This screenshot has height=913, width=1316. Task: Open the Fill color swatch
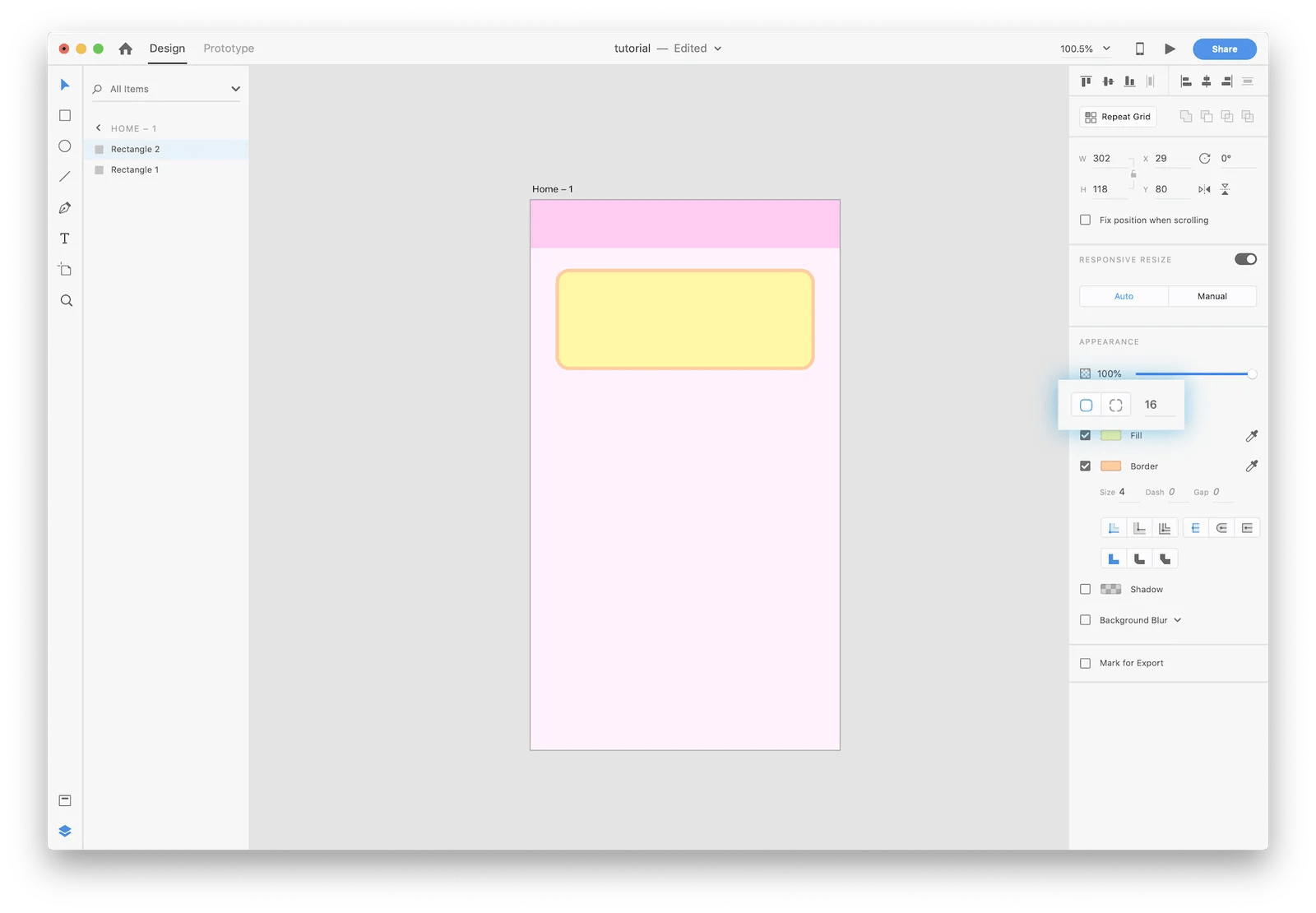pos(1111,435)
